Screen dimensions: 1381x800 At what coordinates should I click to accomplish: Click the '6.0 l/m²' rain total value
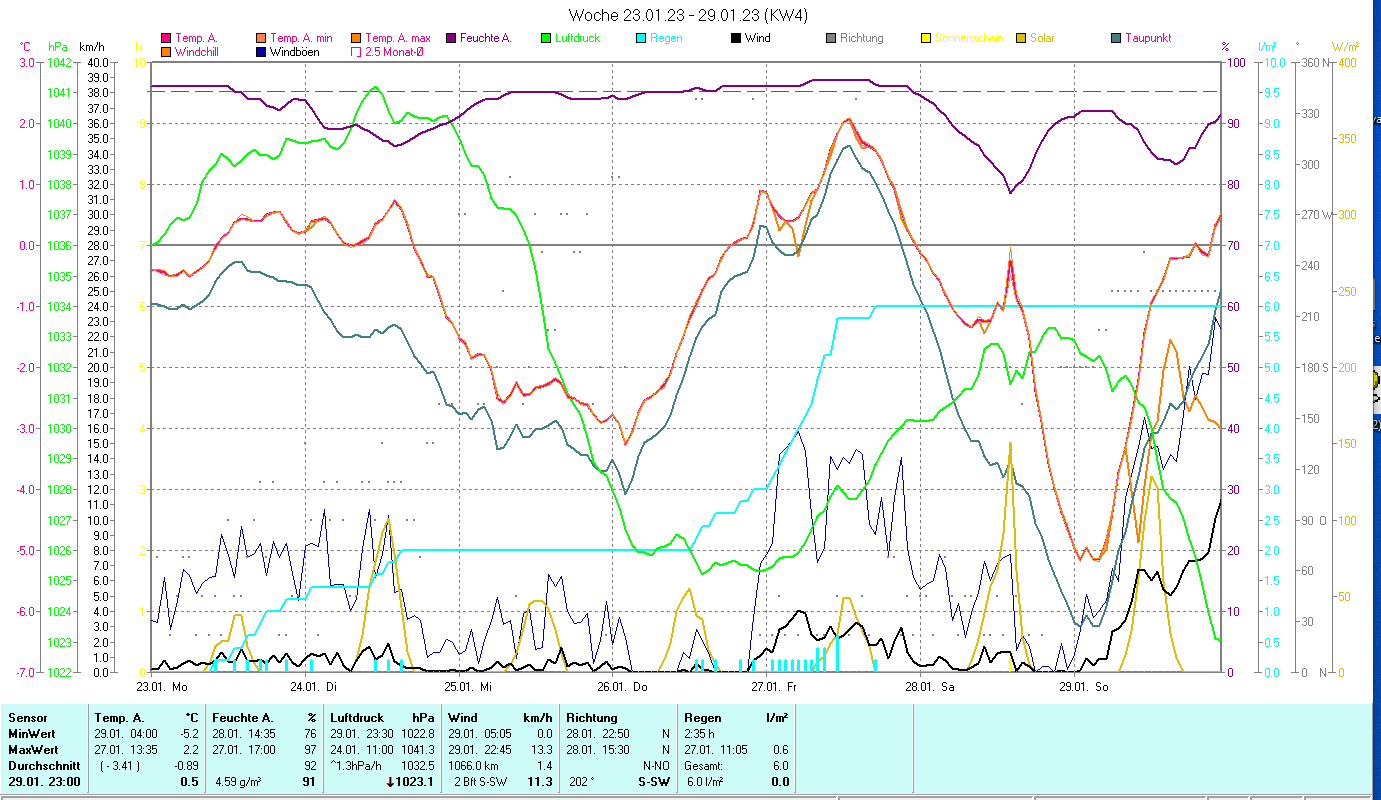[704, 782]
